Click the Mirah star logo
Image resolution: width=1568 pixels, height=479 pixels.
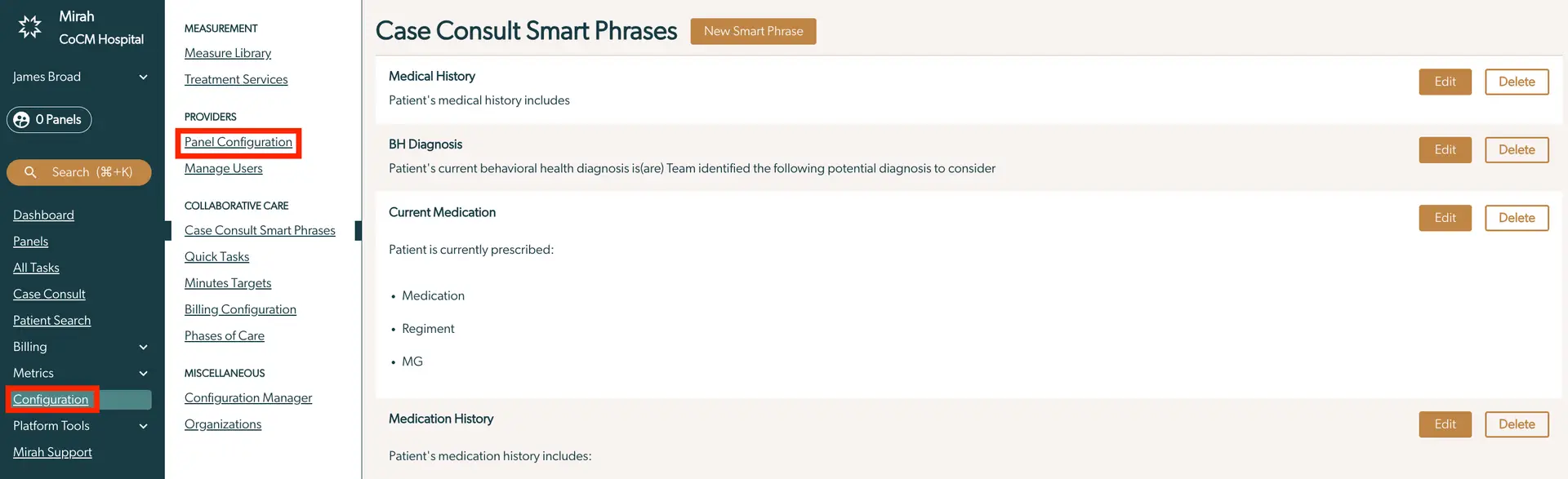click(29, 27)
